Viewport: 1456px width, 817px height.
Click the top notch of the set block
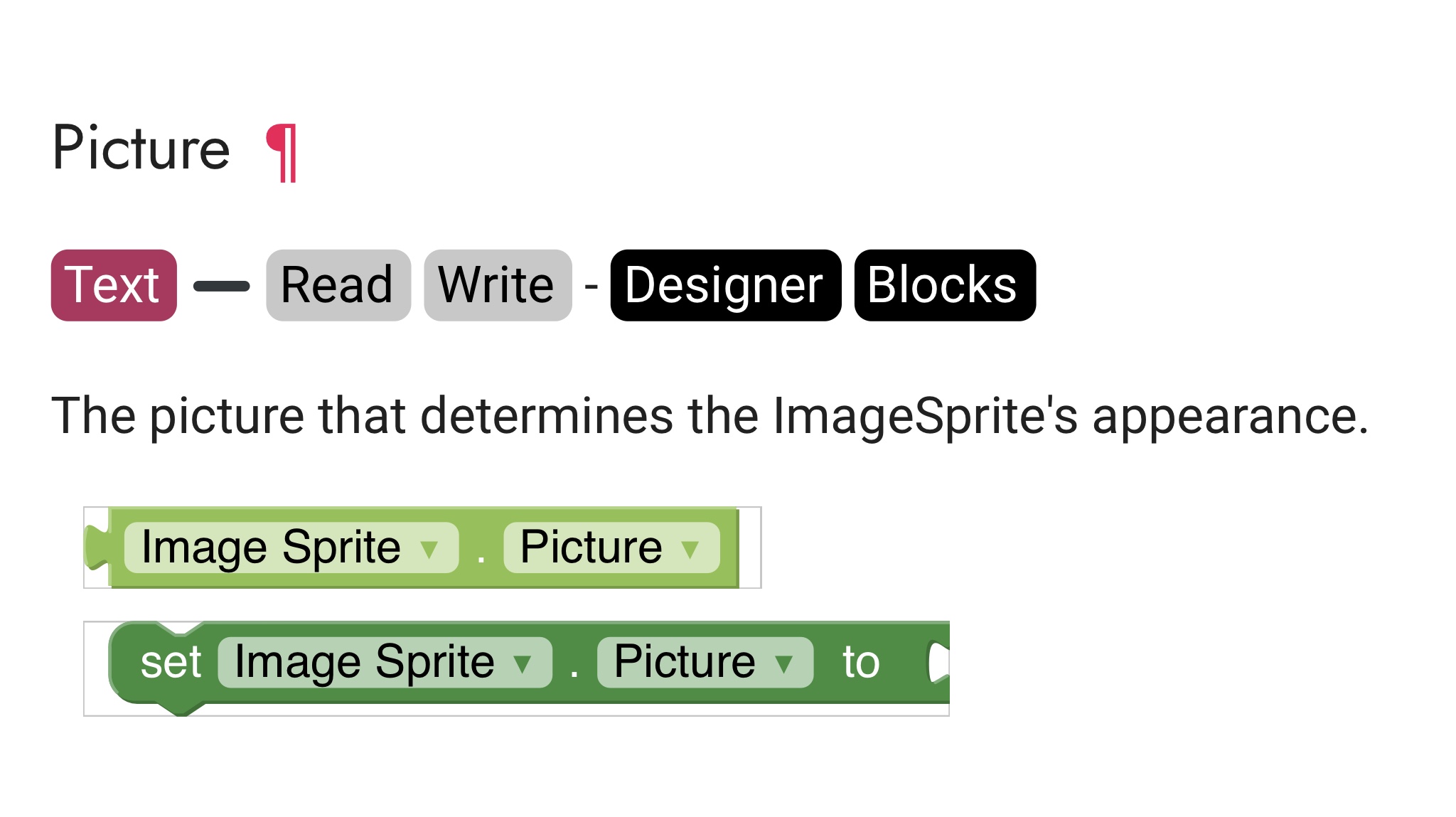(181, 628)
